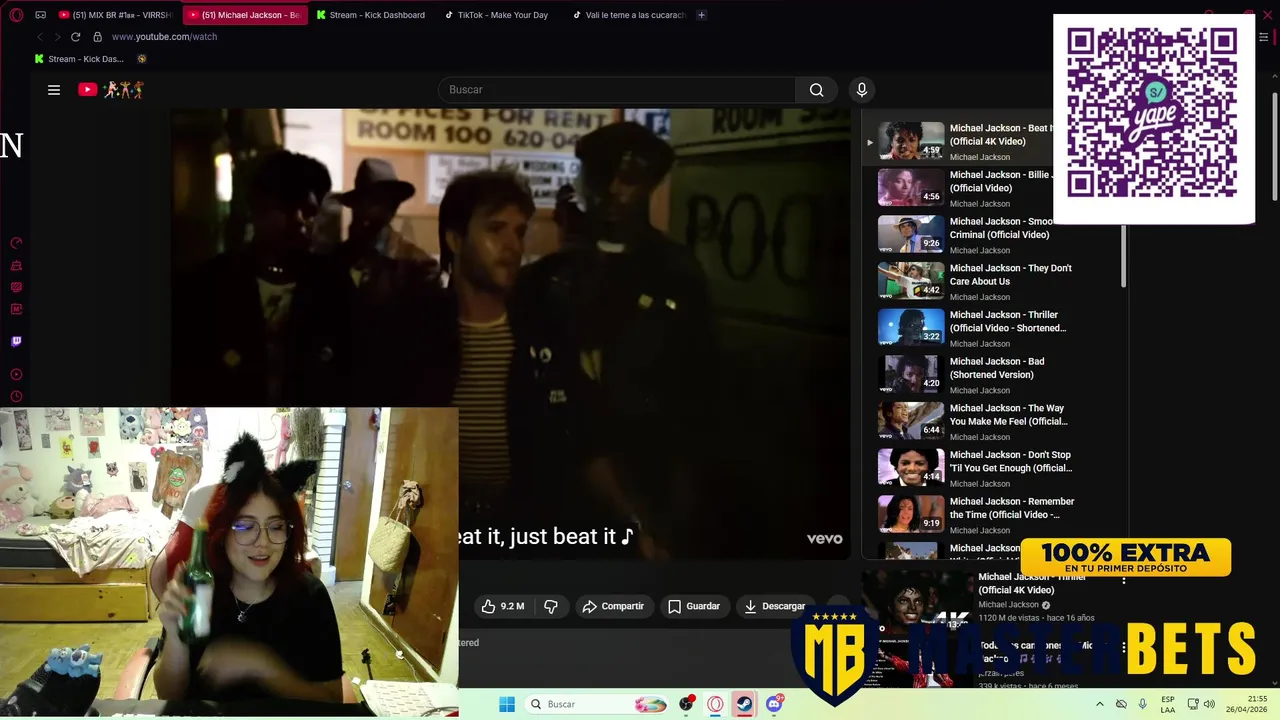Click the browser back arrow
The width and height of the screenshot is (1280, 720).
(x=39, y=37)
